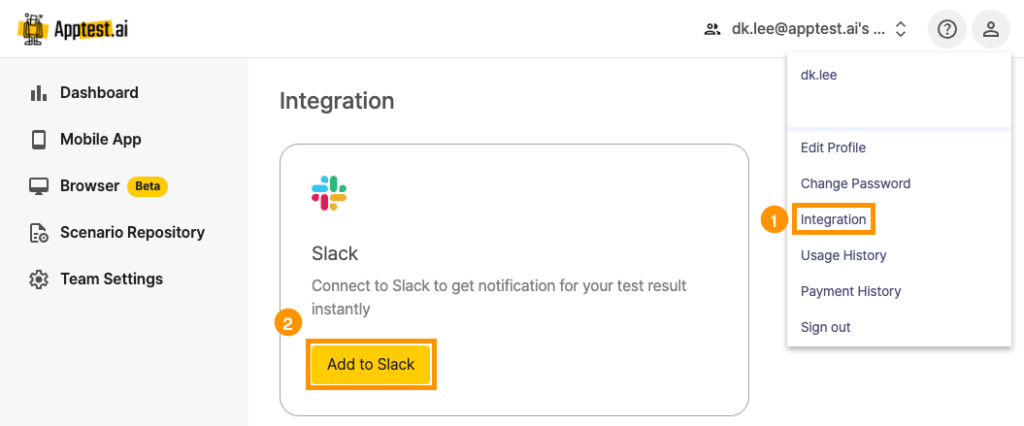This screenshot has height=426, width=1024.
Task: Click Sign out in the menu
Action: point(825,327)
